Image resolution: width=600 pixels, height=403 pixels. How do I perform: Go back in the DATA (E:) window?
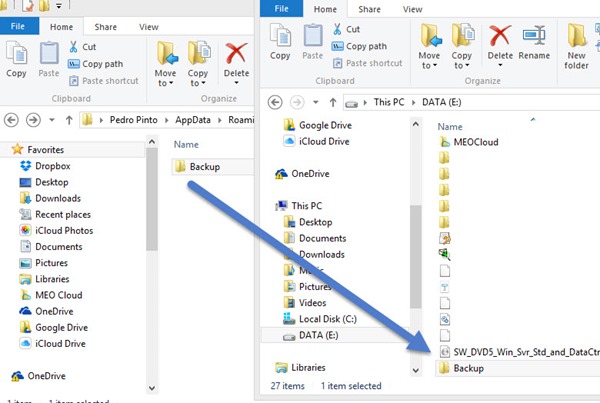(275, 103)
